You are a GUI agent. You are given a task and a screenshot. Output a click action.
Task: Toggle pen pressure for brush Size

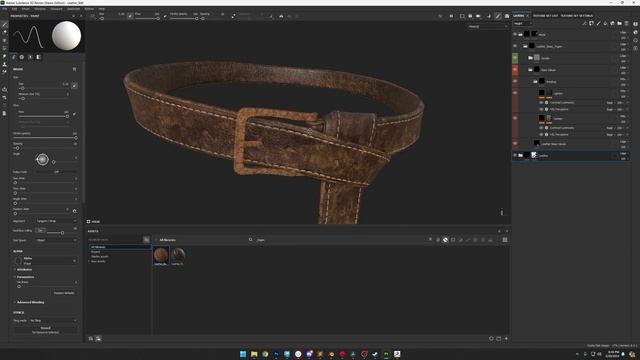point(74,85)
